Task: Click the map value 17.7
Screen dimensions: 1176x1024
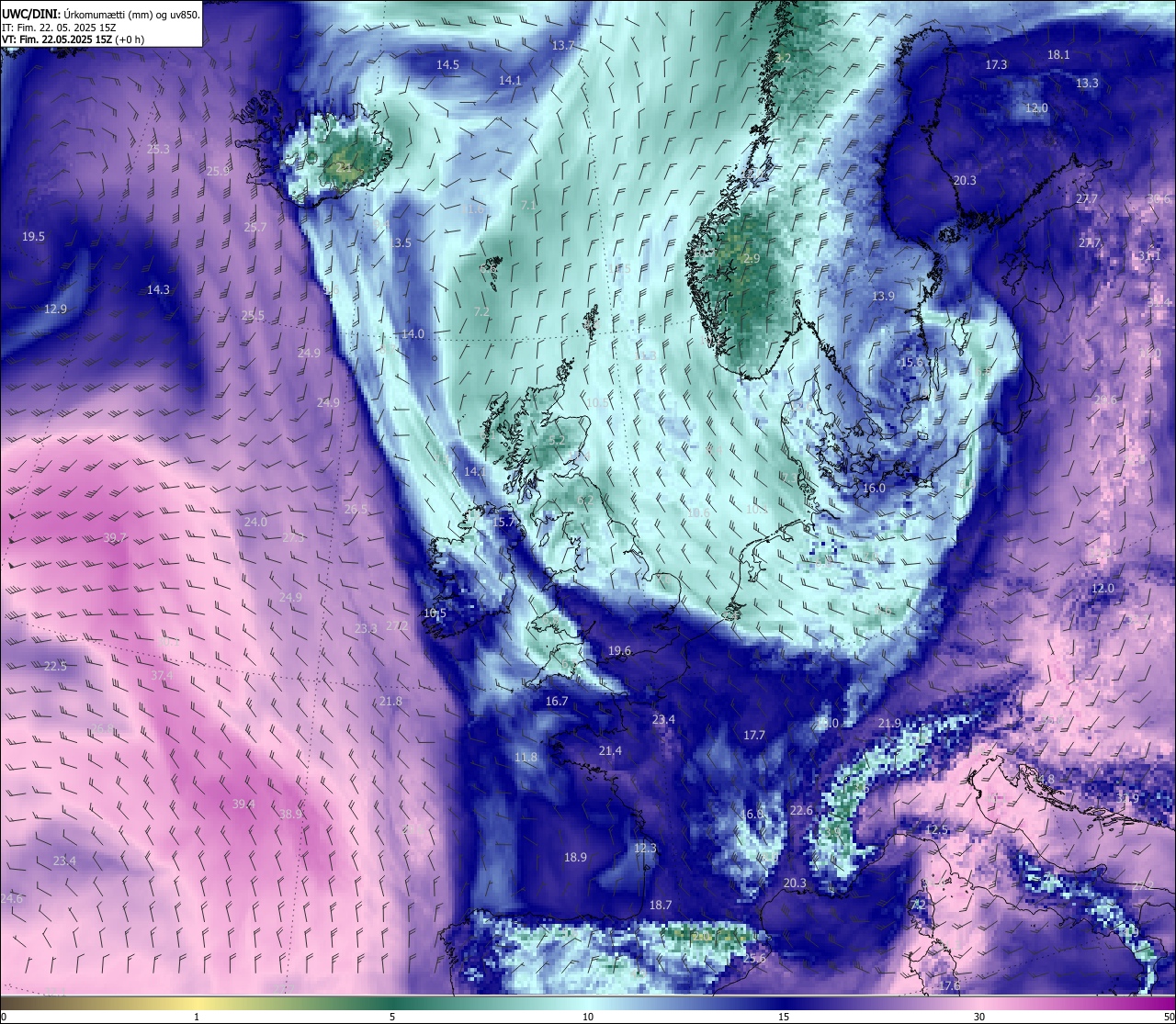Action: (754, 736)
